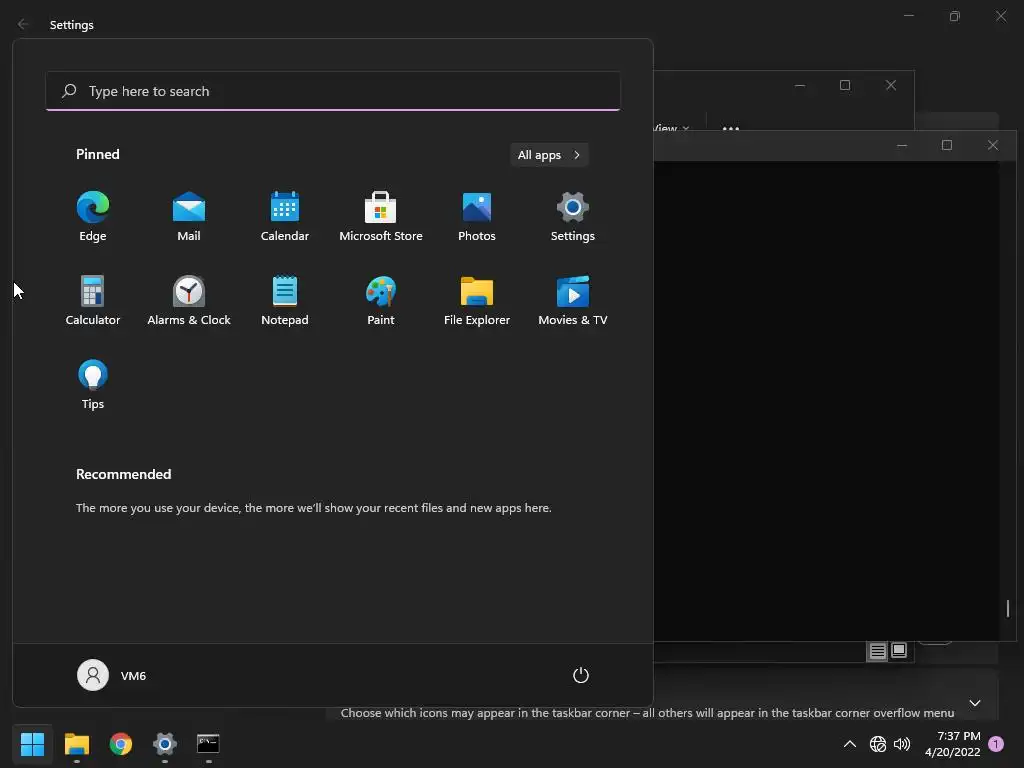Open the network icon in system tray
The image size is (1024, 768).
pyautogui.click(x=878, y=744)
